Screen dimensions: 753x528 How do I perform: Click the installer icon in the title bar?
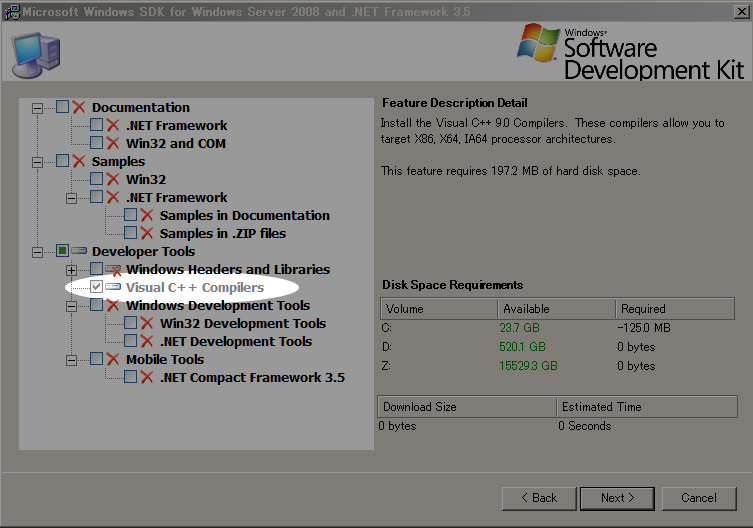point(12,12)
